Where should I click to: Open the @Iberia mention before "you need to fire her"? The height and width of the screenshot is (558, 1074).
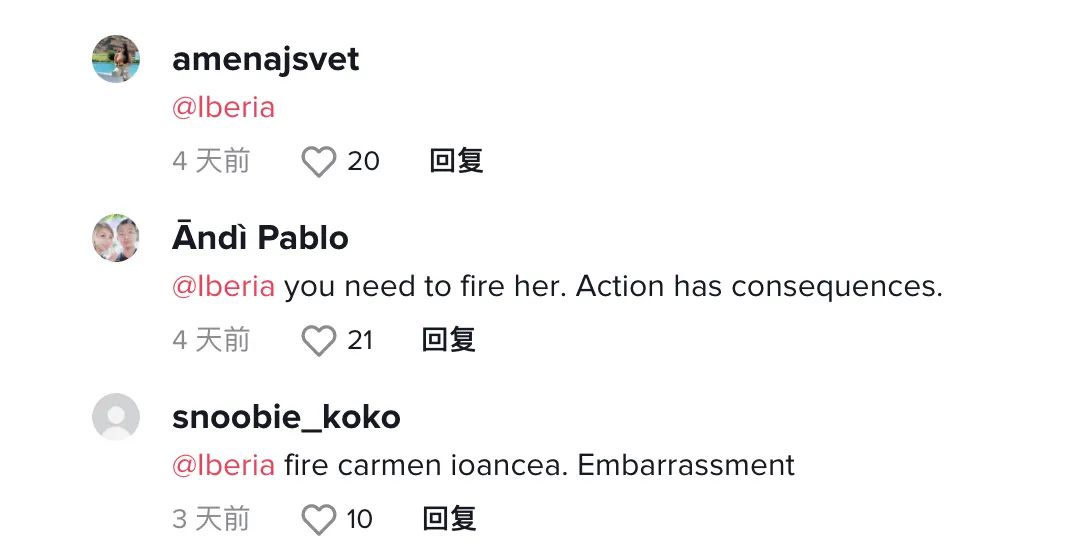pos(223,286)
